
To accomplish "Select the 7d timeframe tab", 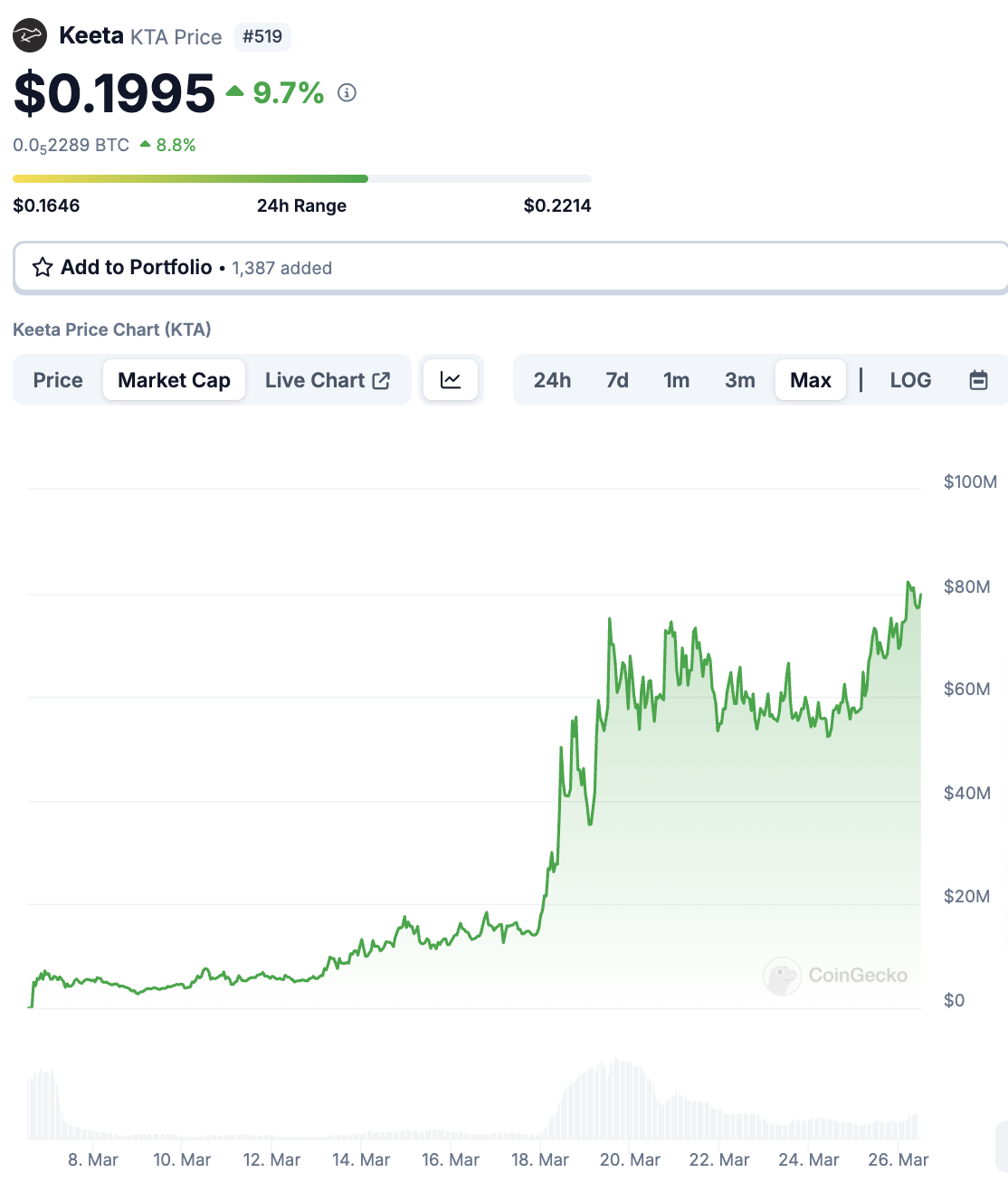I will click(x=617, y=379).
